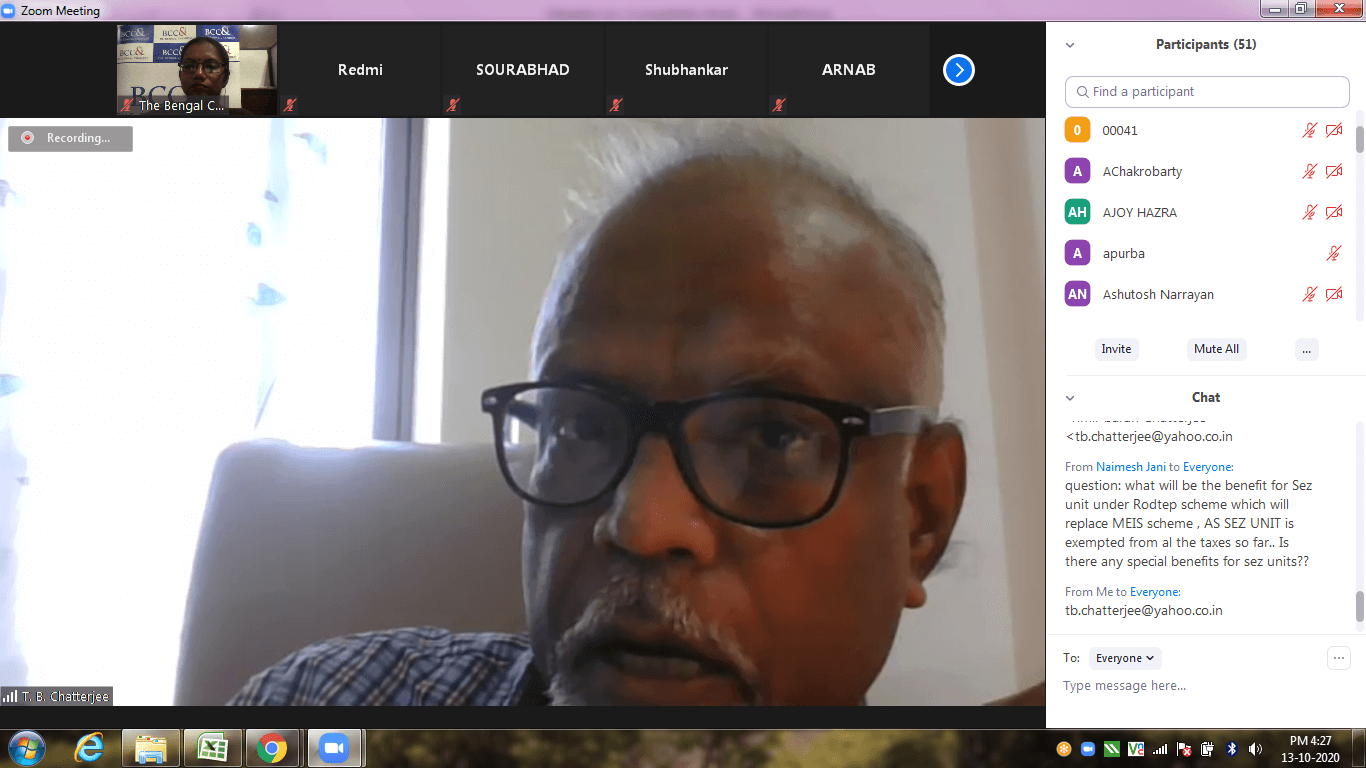Image resolution: width=1366 pixels, height=768 pixels.
Task: Click the search magnifier in Find a participant
Action: click(1082, 92)
